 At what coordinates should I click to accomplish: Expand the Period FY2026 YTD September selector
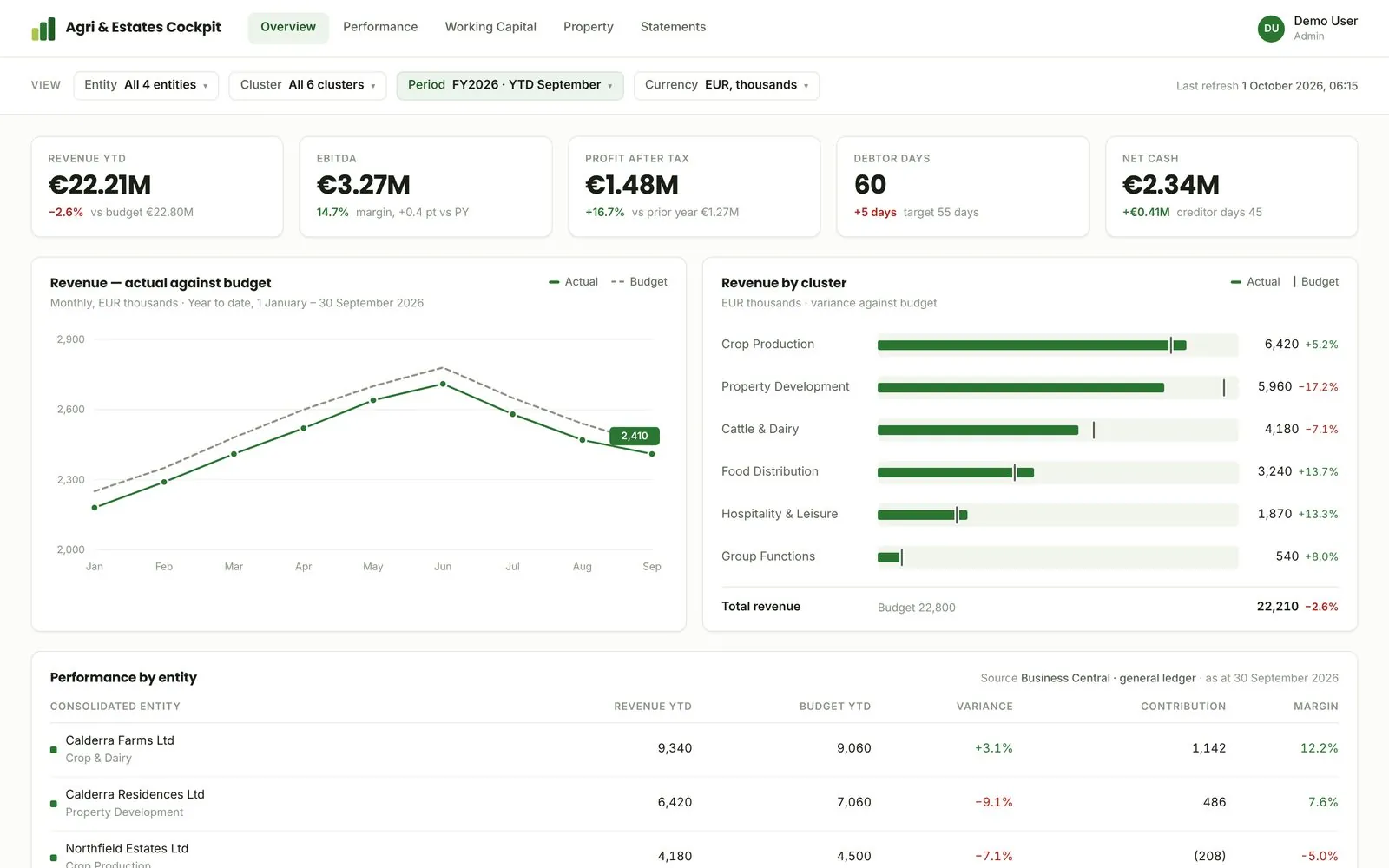[510, 85]
